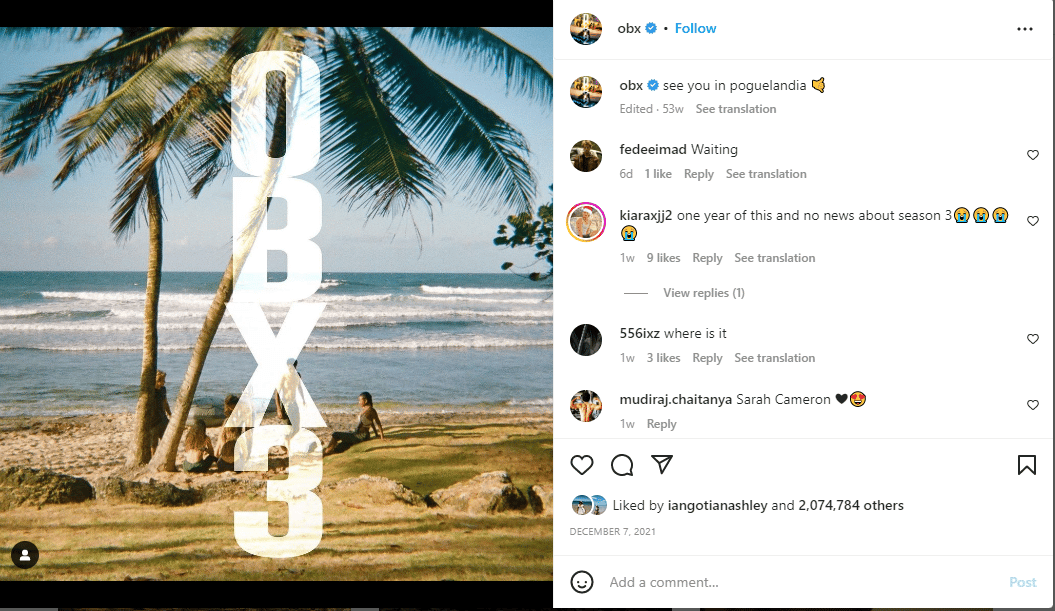1055x611 pixels.
Task: Like mudiraj.chaitanya's comment
Action: (x=1033, y=405)
